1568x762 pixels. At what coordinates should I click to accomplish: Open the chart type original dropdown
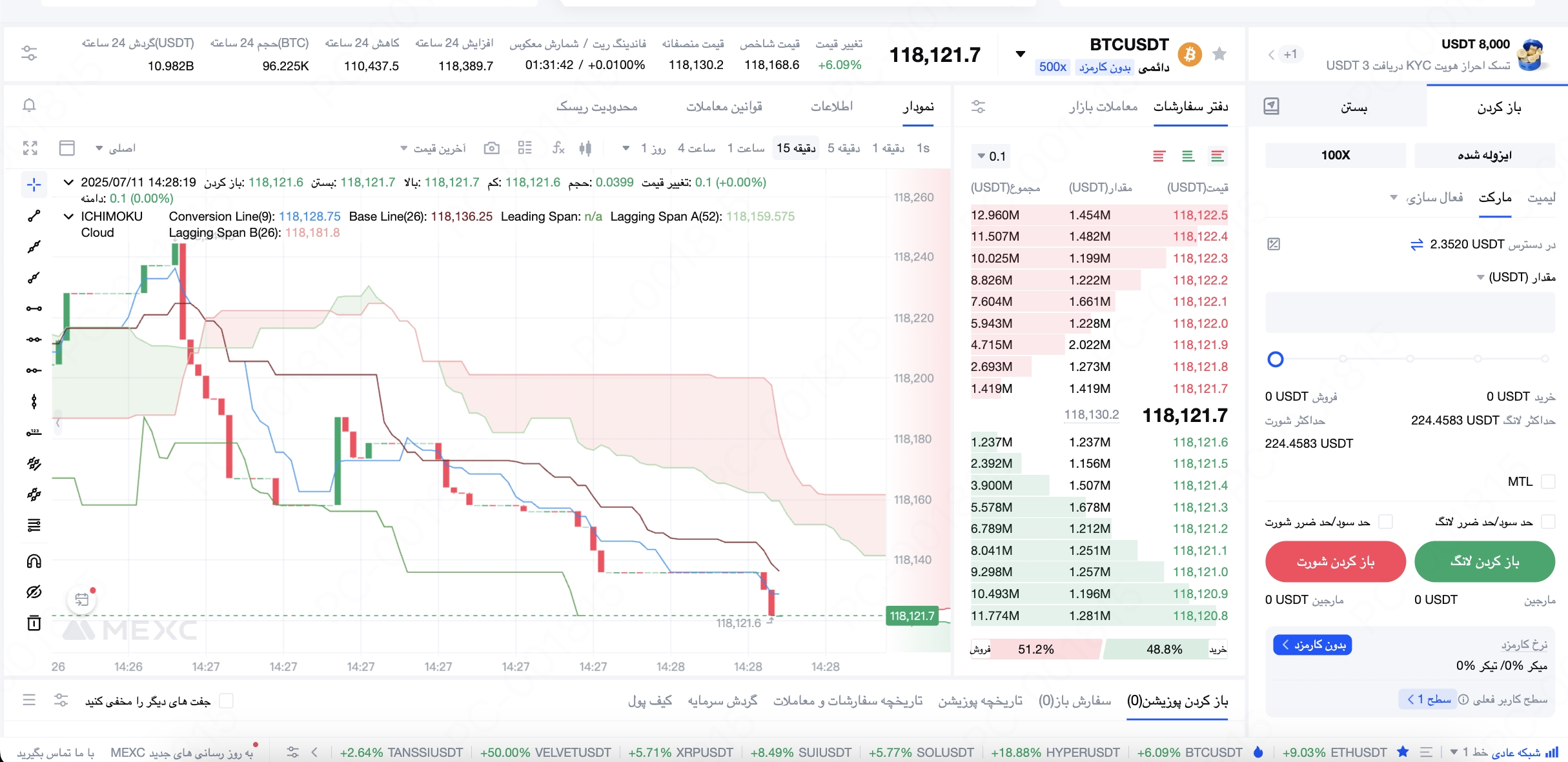click(116, 148)
